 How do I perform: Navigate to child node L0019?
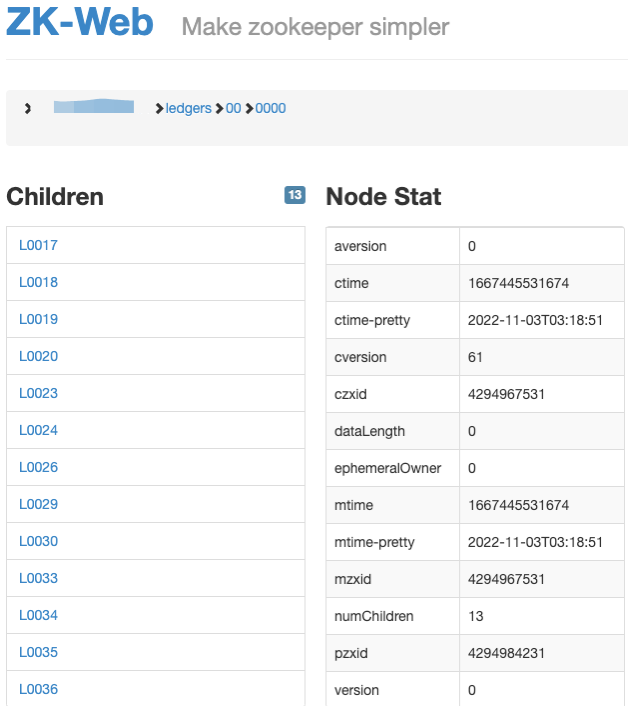coord(39,319)
